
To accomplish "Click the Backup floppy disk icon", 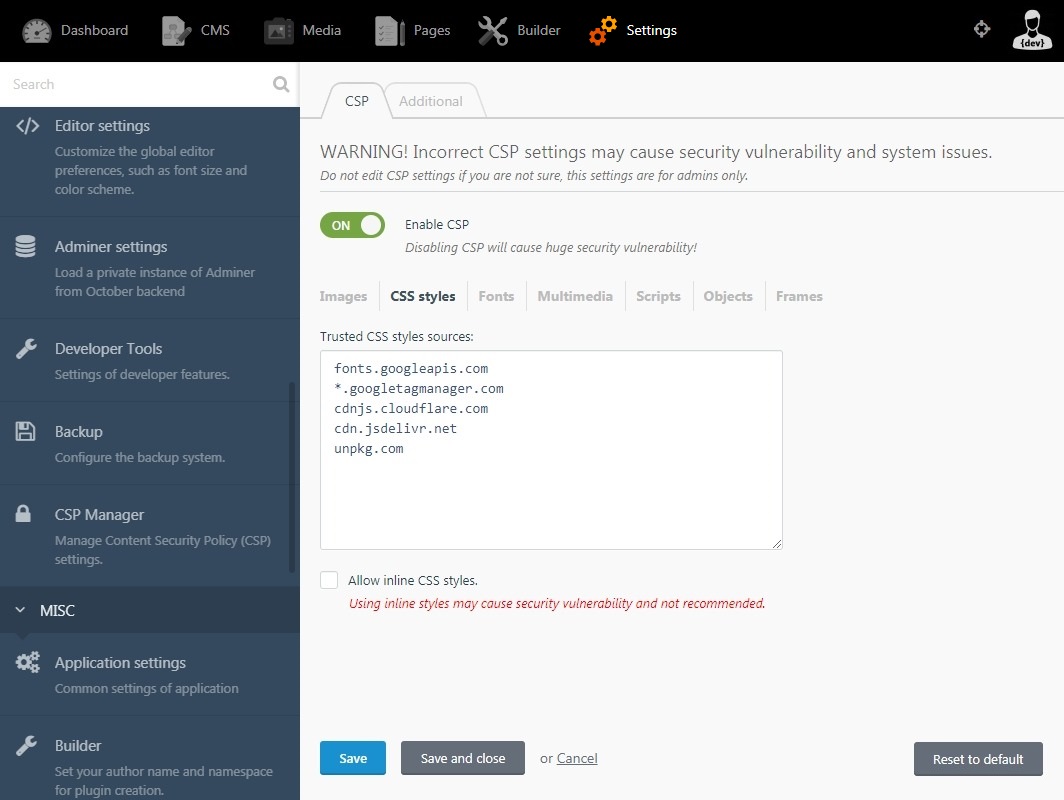I will [x=25, y=432].
